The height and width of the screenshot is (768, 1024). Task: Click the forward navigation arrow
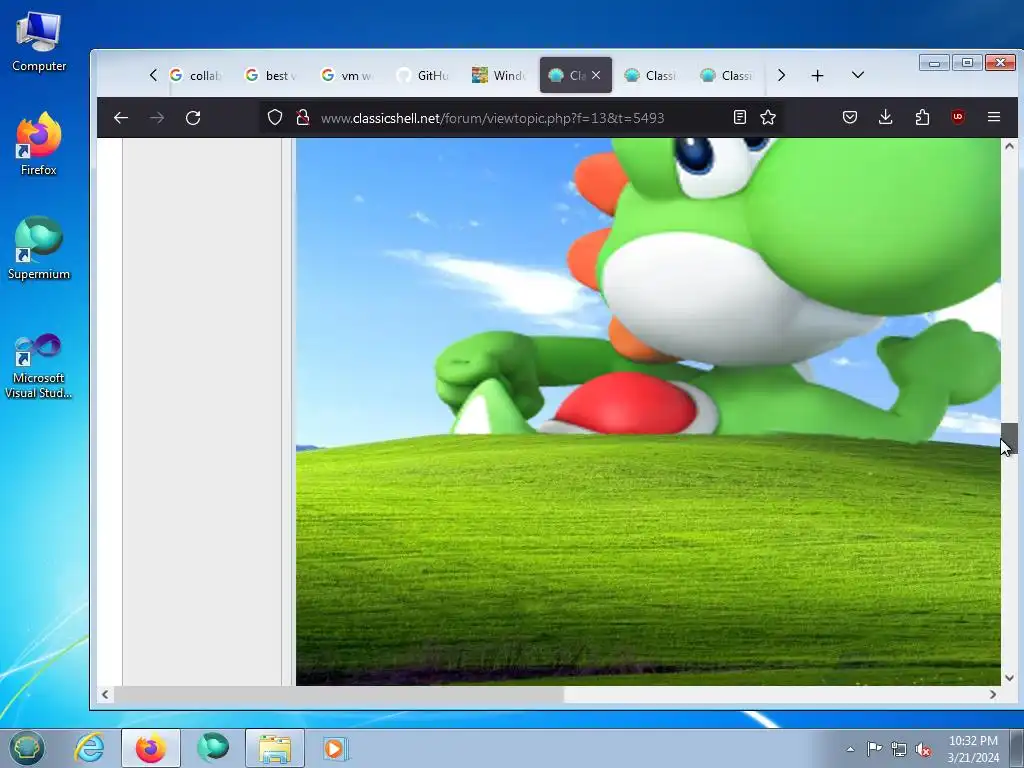[x=157, y=118]
